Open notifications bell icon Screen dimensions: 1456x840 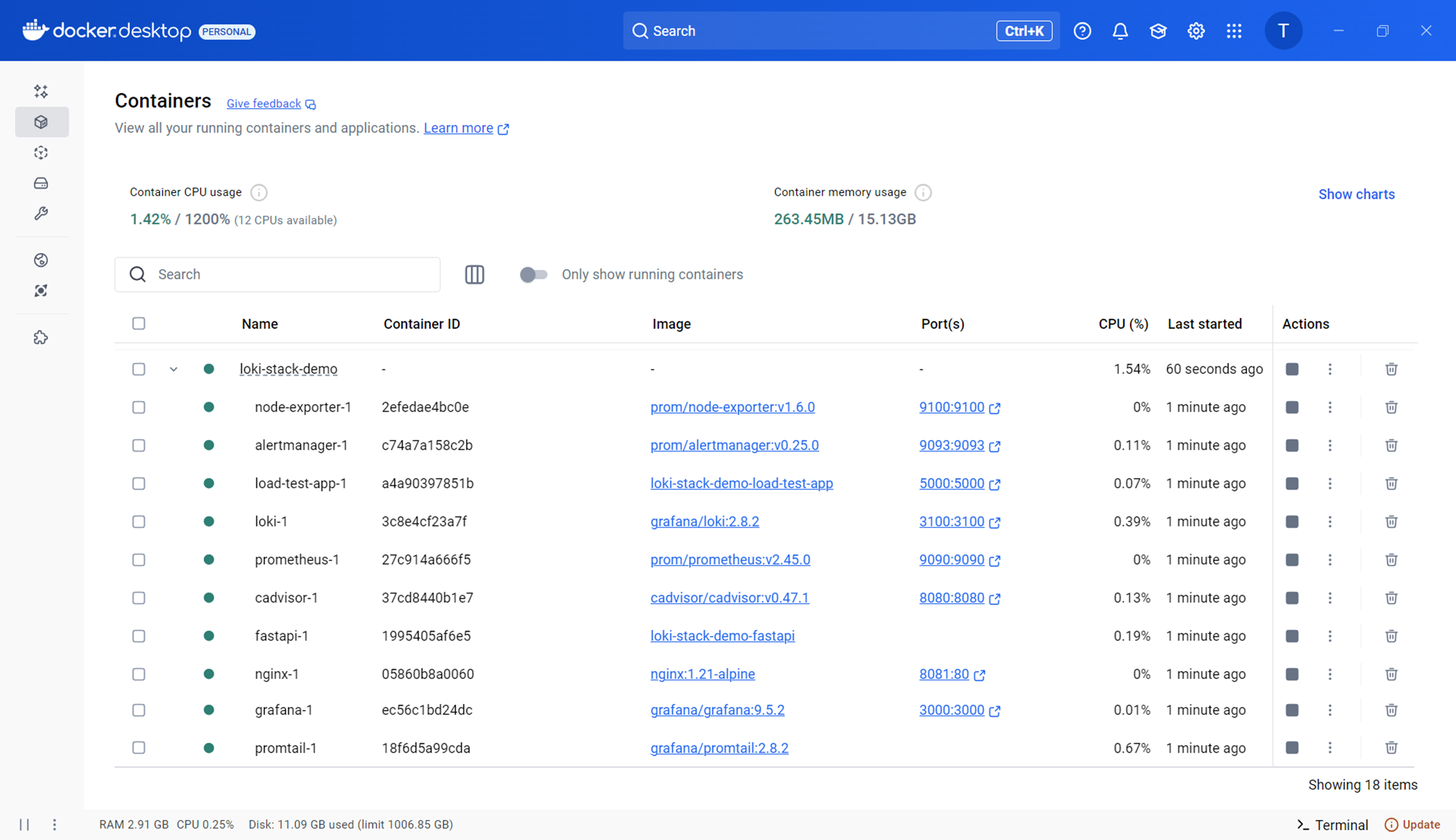pos(1120,31)
